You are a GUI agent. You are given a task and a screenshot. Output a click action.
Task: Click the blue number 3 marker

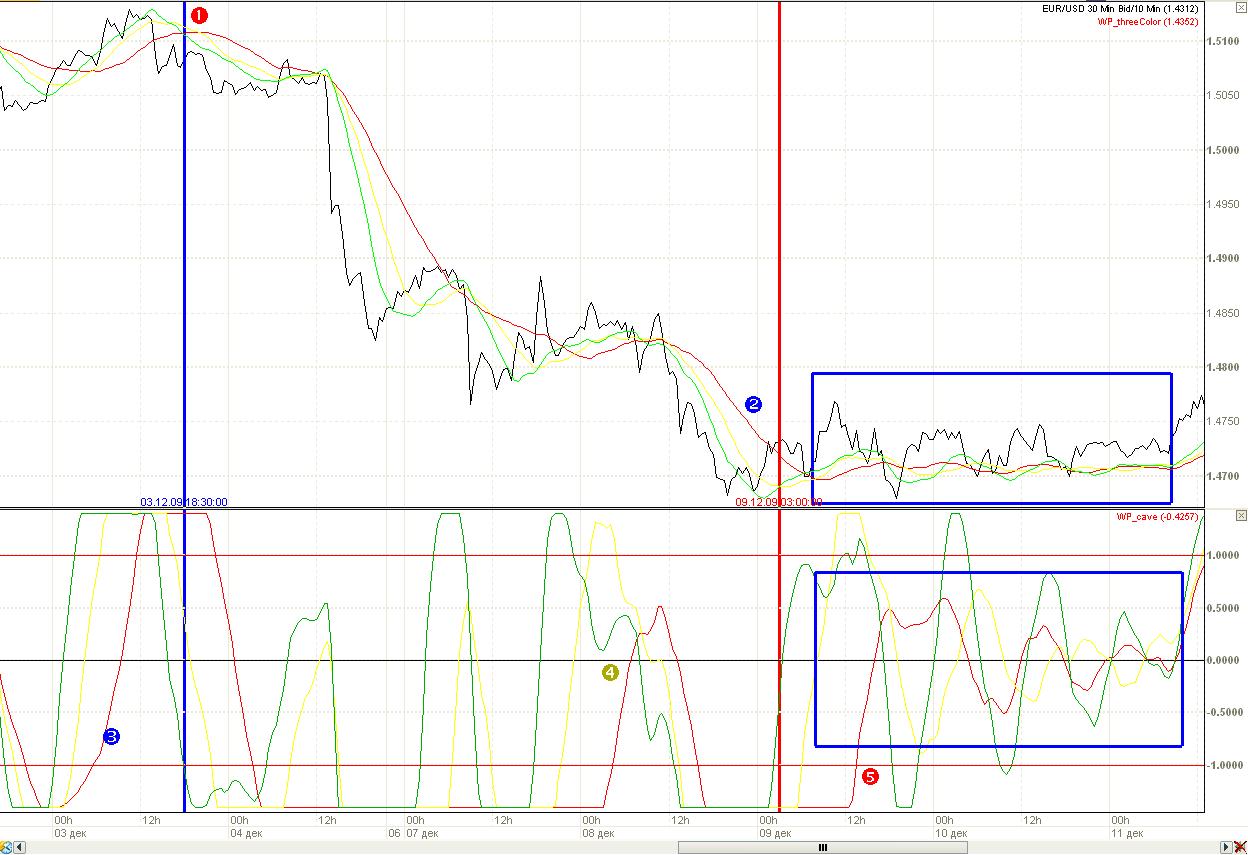(x=111, y=737)
